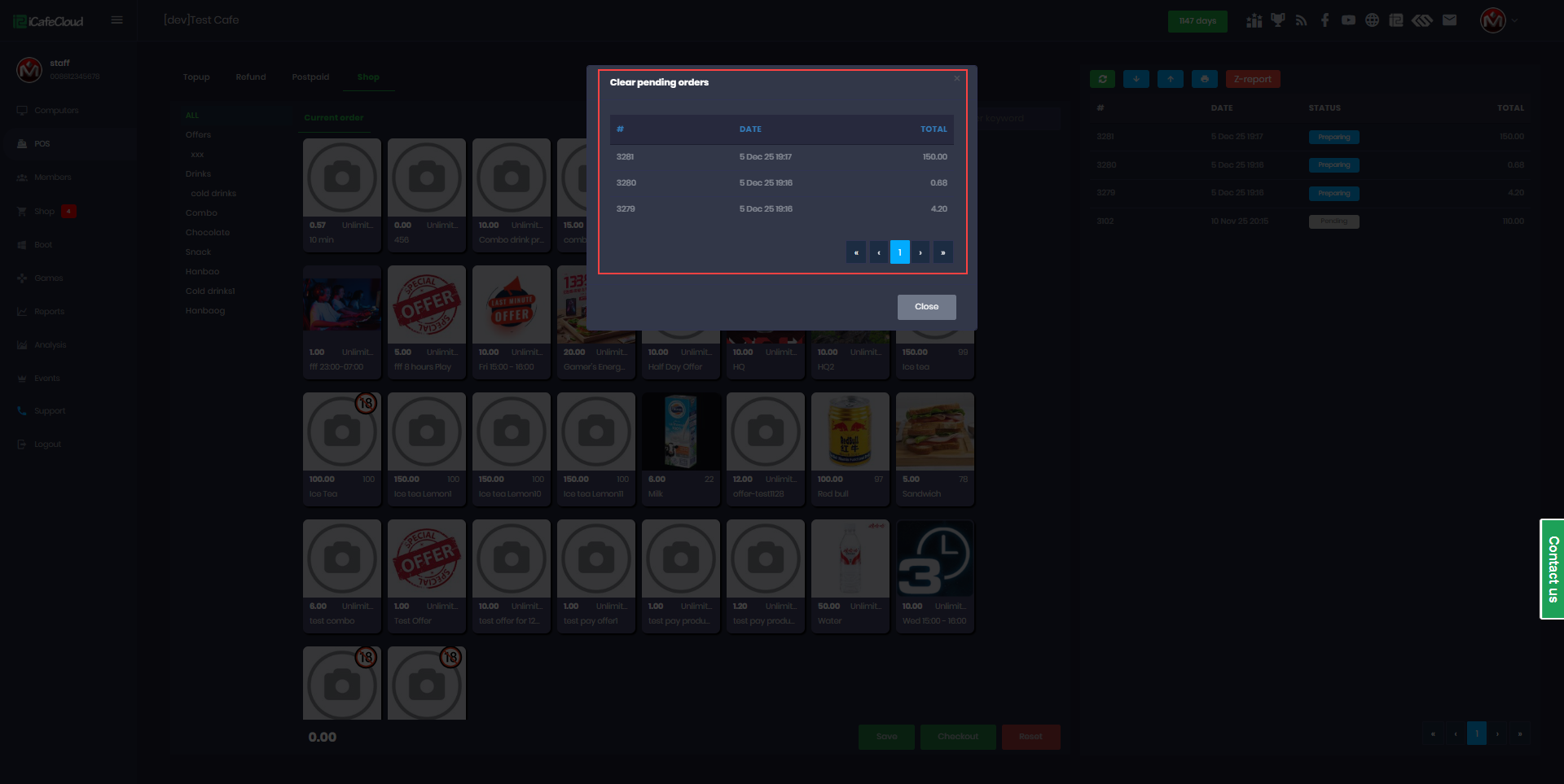Open Computers in the sidebar
Viewport: 1564px width, 784px height.
tap(56, 111)
